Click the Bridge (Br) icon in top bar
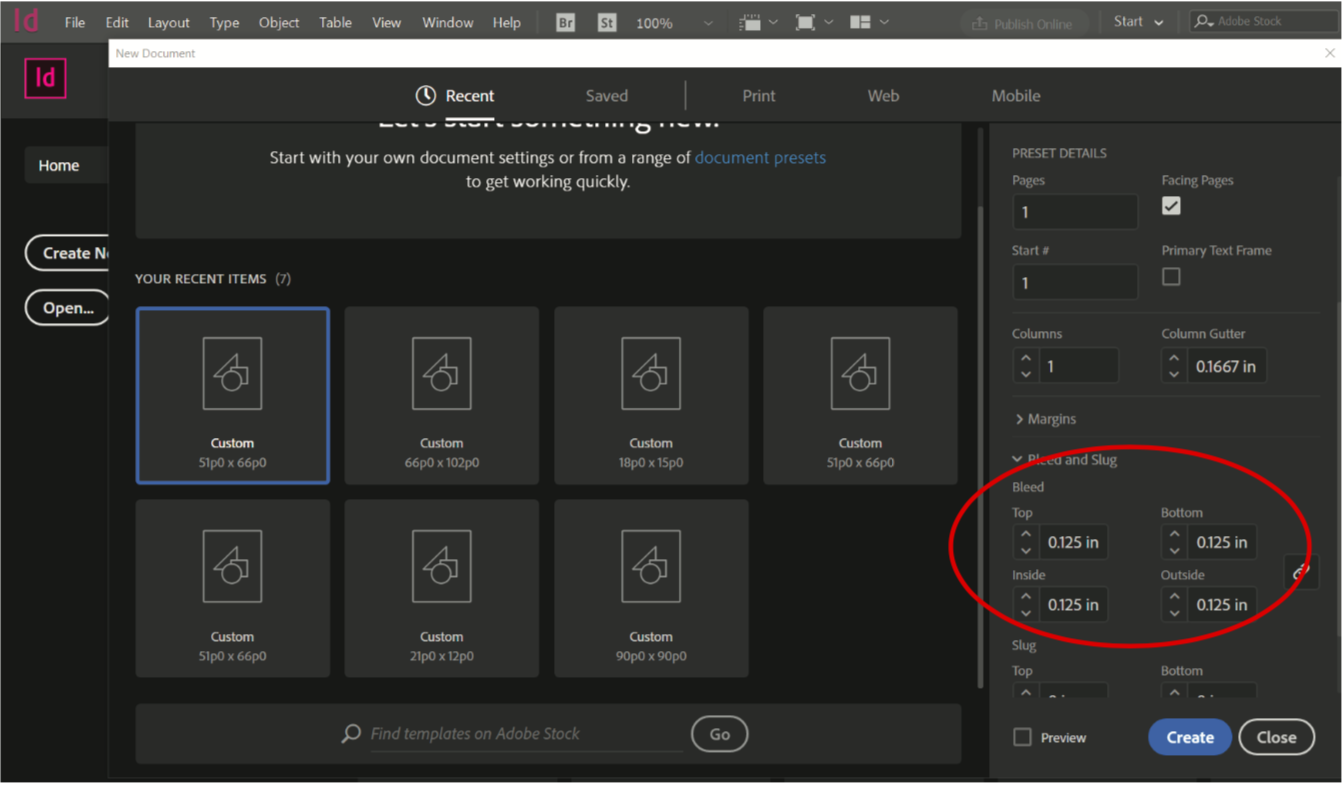This screenshot has width=1343, height=786. tap(565, 22)
